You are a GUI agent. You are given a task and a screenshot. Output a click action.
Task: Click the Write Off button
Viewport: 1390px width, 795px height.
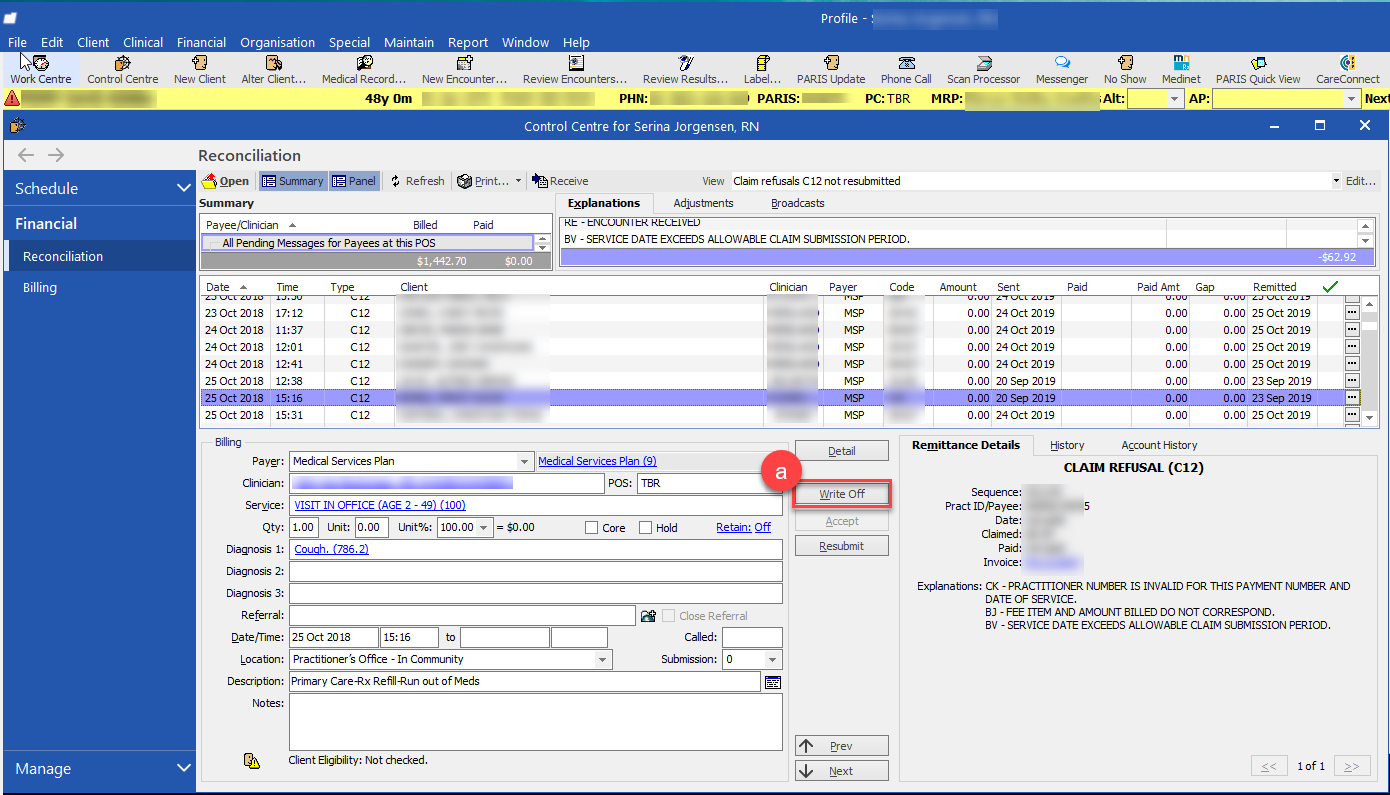tap(841, 494)
